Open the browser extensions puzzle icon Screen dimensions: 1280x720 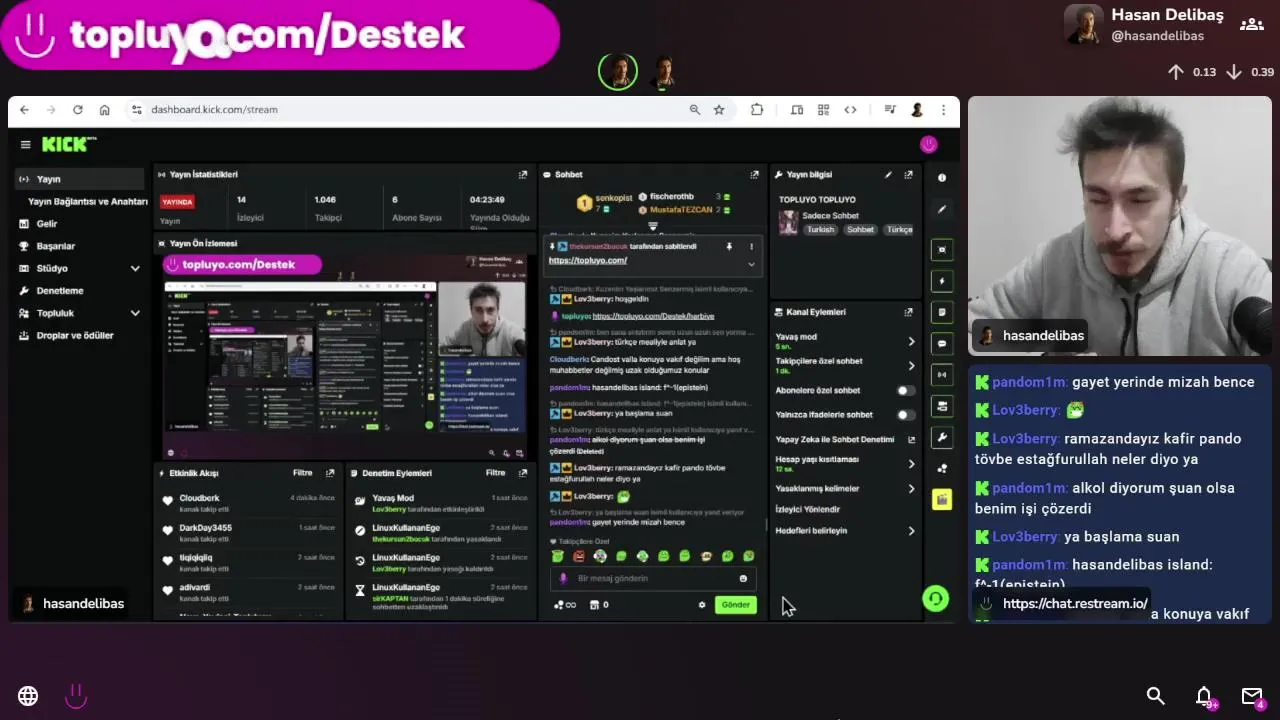(757, 110)
